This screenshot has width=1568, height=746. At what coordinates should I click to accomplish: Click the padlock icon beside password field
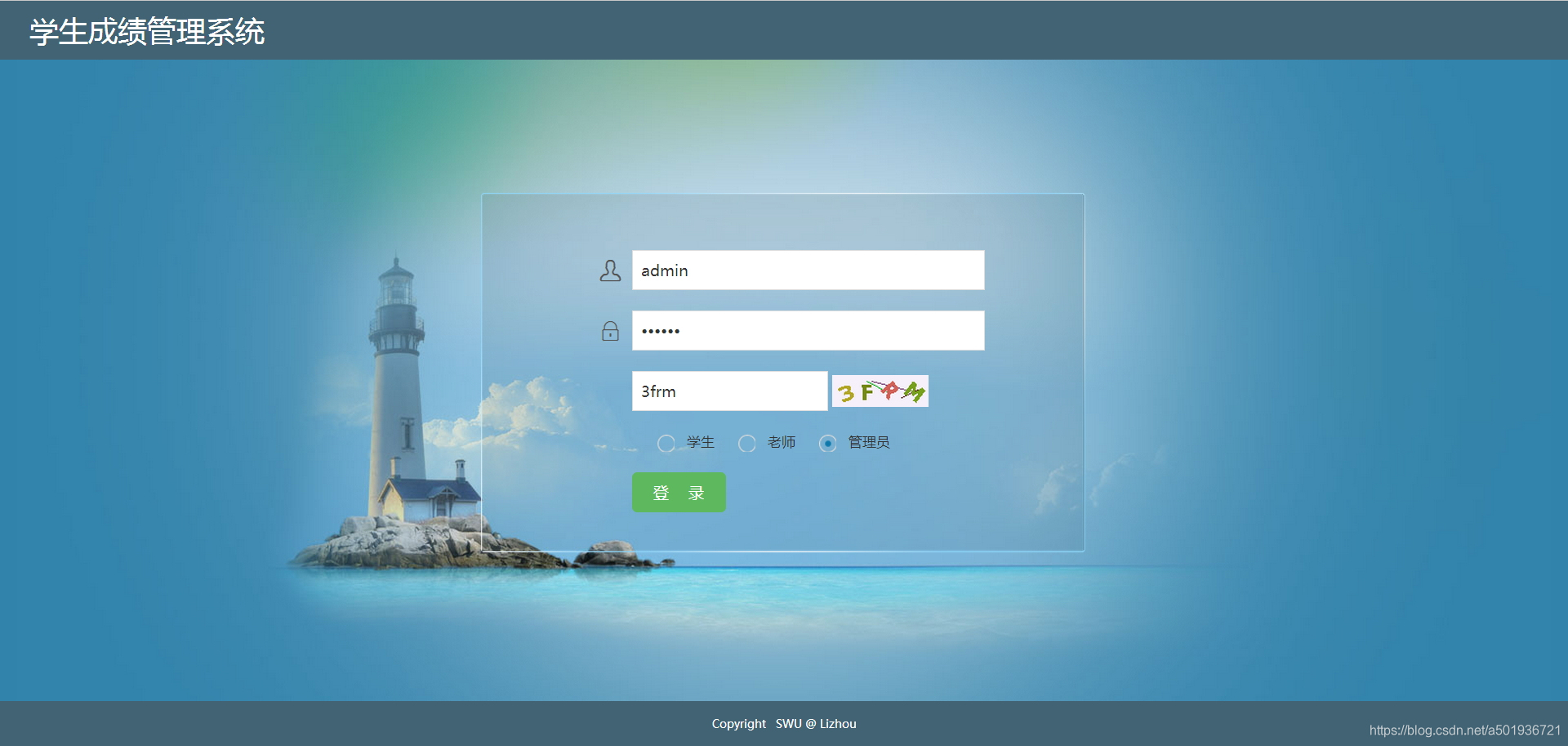point(610,330)
